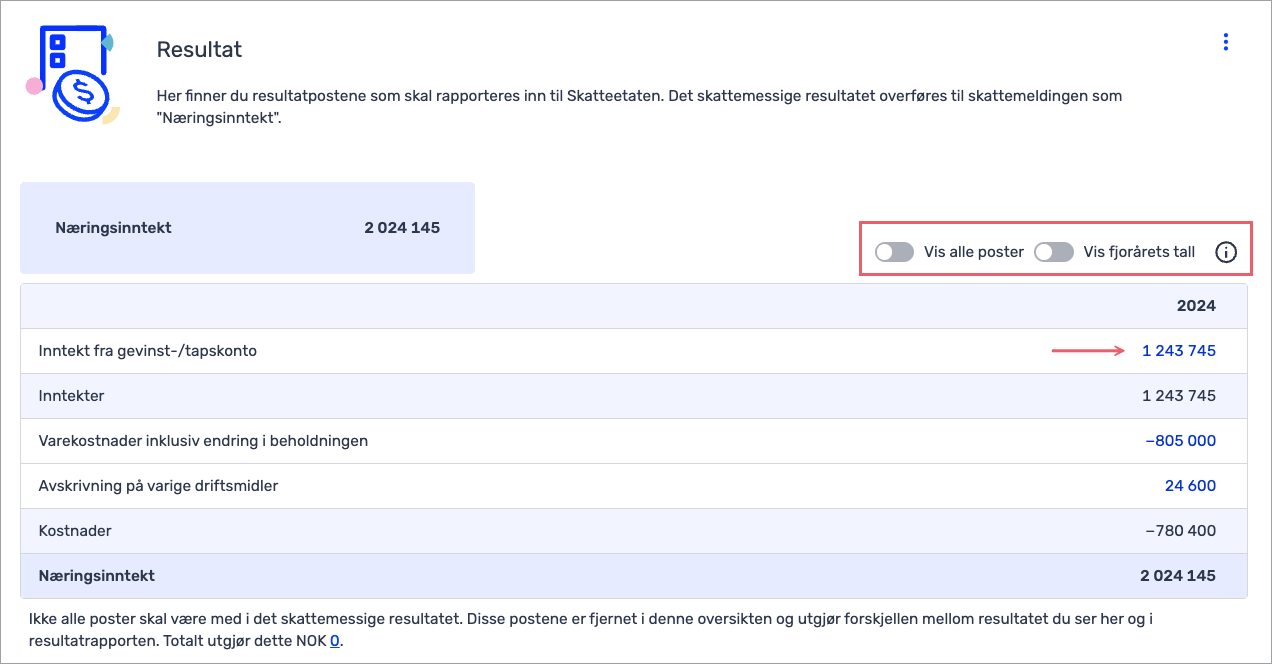Click the info icon beside Vis fjorårets tall
This screenshot has width=1272, height=664.
(x=1226, y=252)
